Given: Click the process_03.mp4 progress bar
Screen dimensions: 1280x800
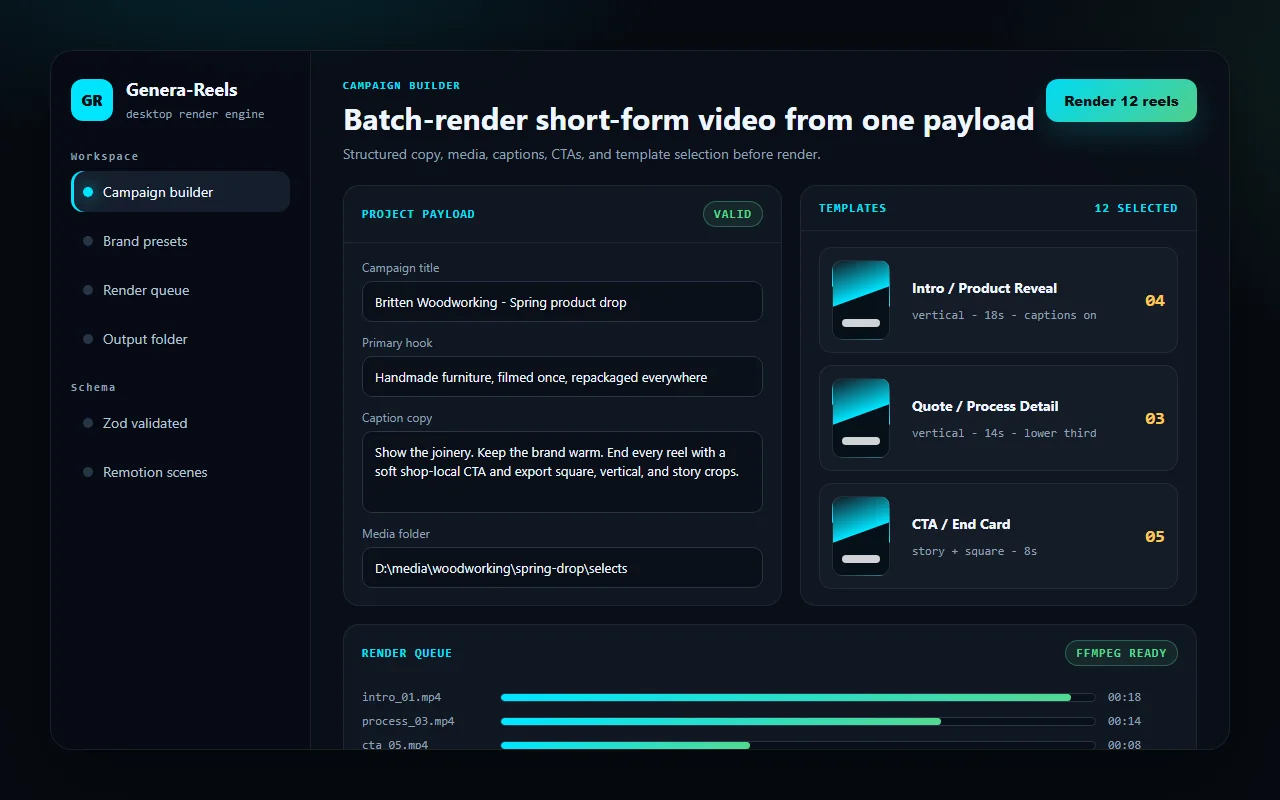Looking at the screenshot, I should point(798,721).
